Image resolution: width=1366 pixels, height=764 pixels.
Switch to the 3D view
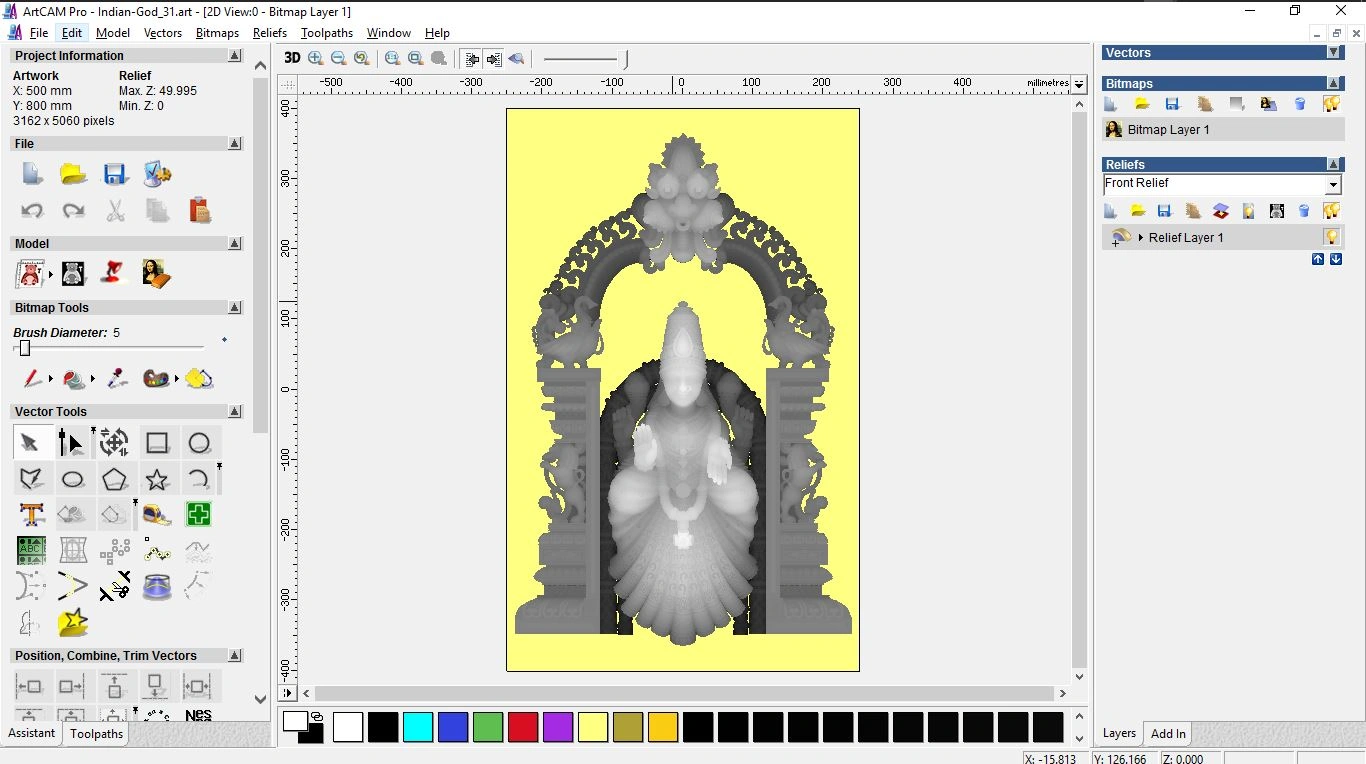pos(291,58)
